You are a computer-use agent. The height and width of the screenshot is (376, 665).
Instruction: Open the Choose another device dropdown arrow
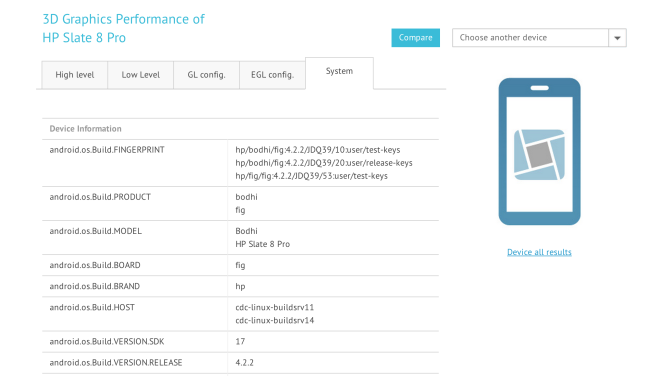tap(617, 38)
